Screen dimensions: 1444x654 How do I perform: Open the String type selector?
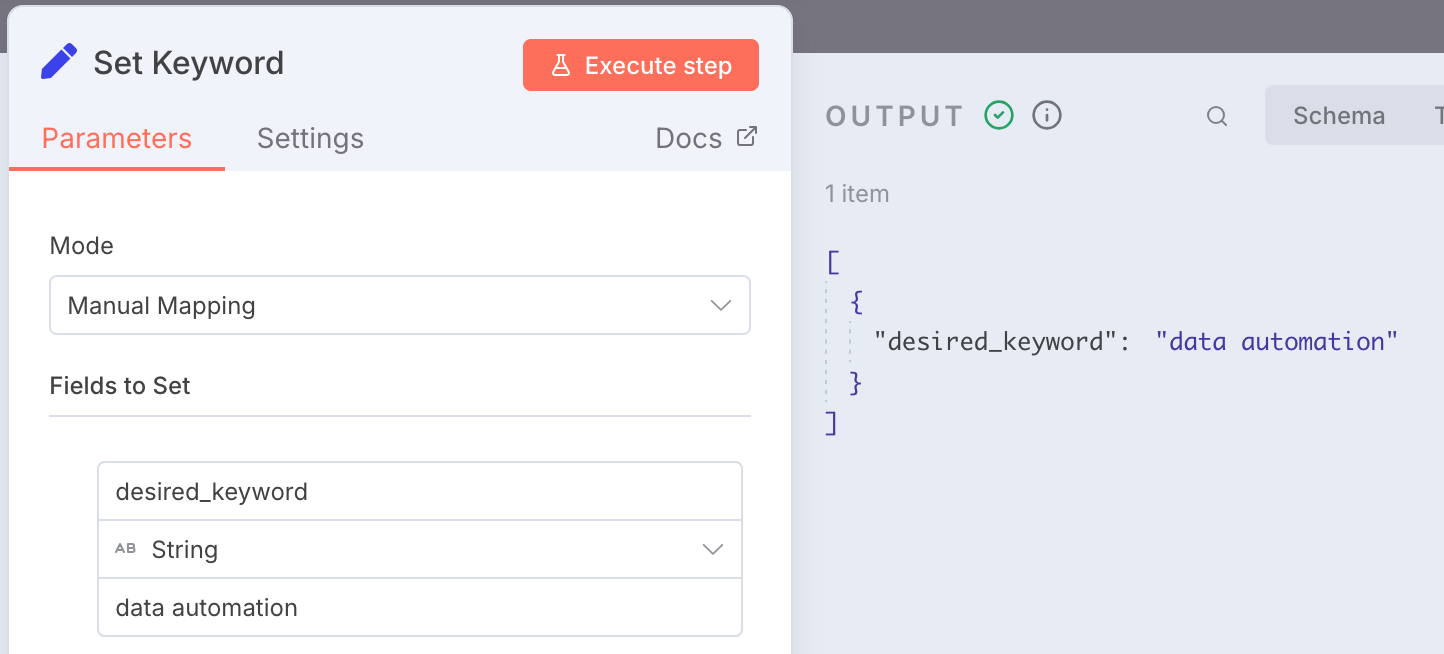419,549
